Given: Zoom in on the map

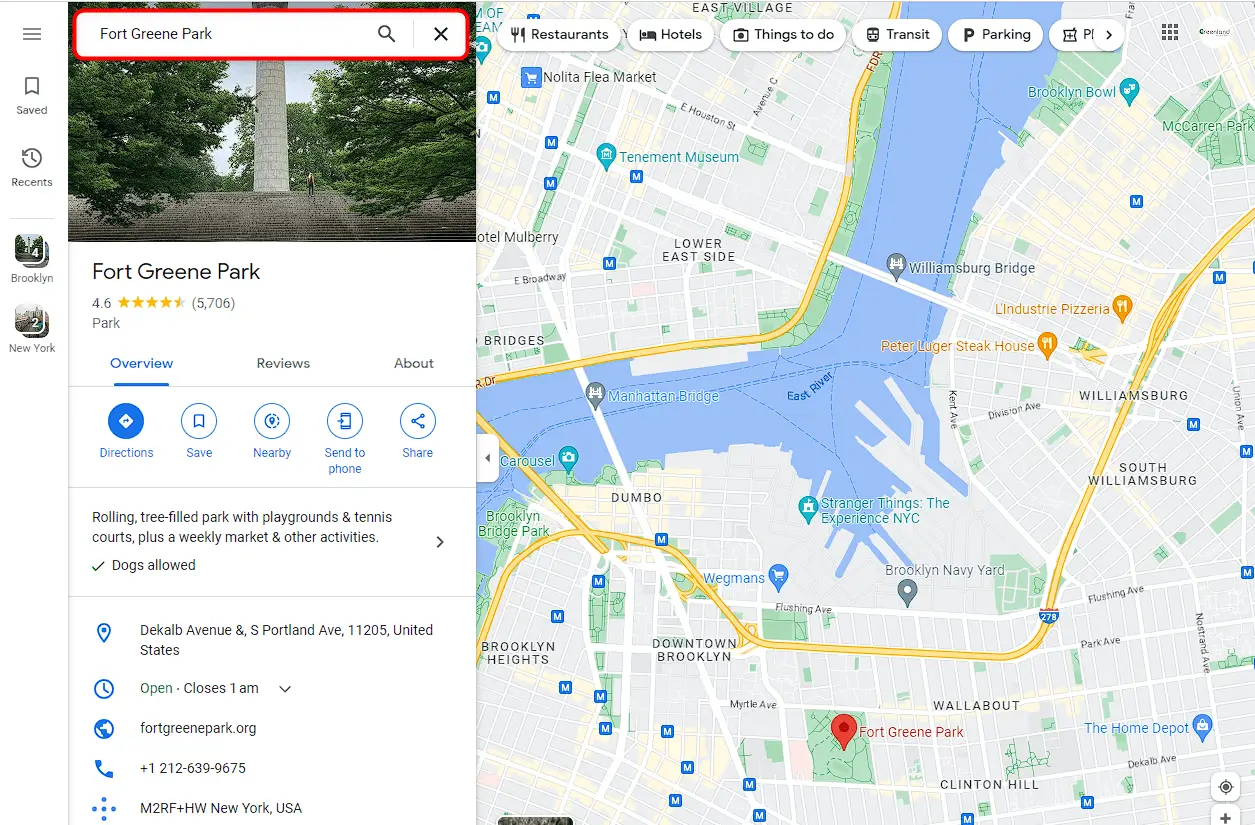Looking at the screenshot, I should click(x=1226, y=819).
